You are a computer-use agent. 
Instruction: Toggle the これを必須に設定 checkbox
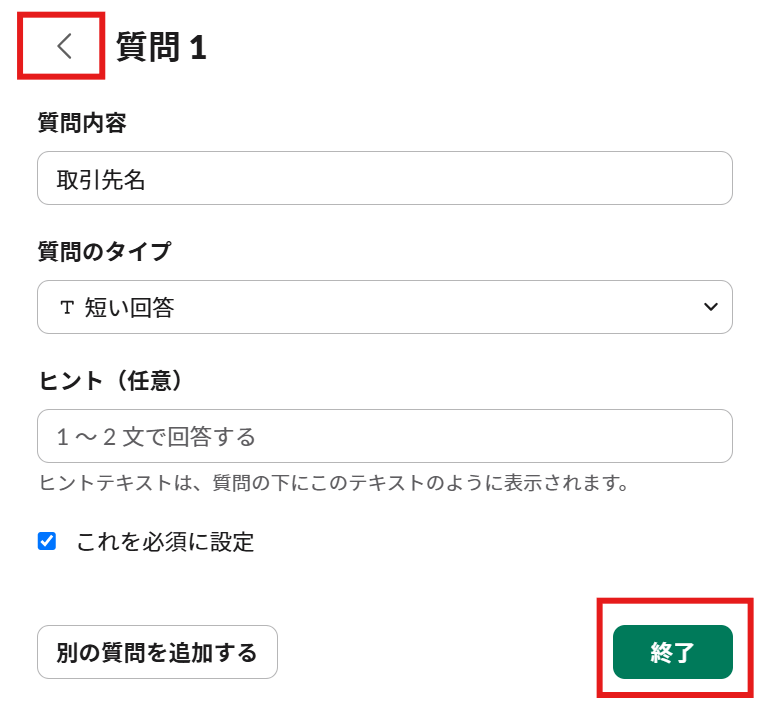coord(47,542)
